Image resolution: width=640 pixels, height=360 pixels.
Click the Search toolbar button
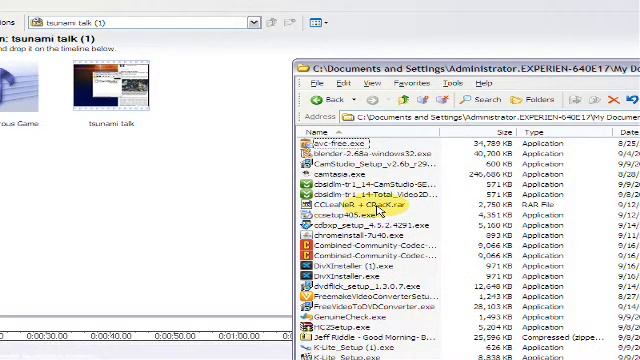tap(480, 100)
